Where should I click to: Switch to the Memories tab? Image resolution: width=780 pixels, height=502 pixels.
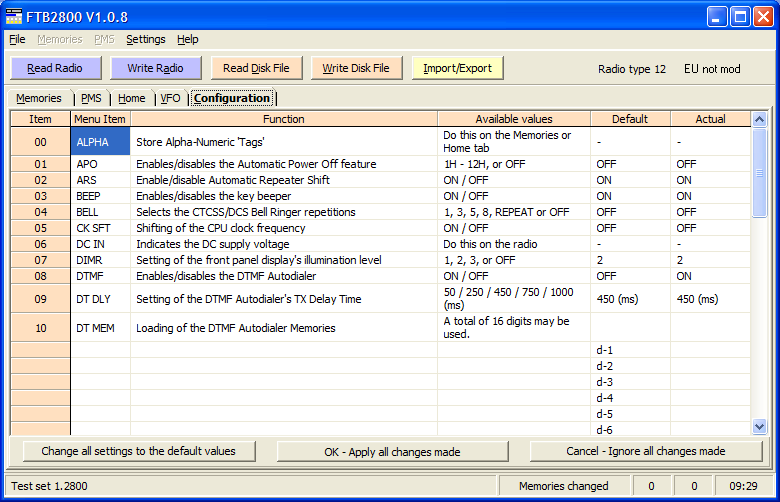click(39, 99)
